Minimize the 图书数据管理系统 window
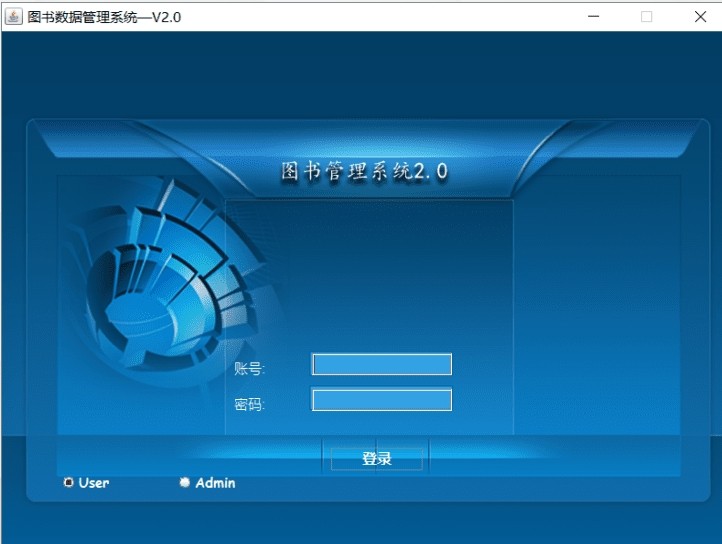722x544 pixels. [x=594, y=16]
